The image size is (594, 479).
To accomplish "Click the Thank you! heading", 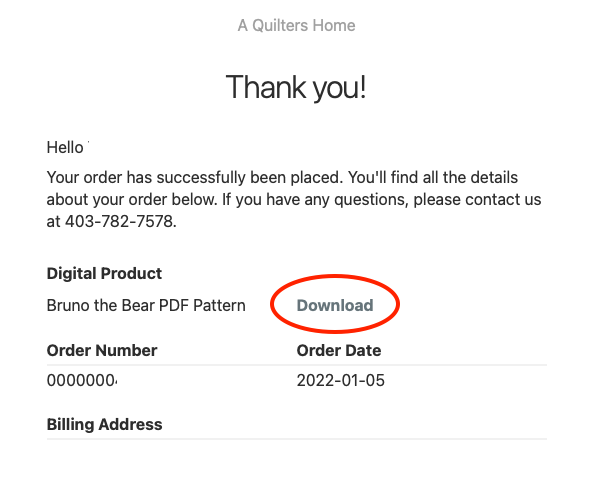I will 296,87.
